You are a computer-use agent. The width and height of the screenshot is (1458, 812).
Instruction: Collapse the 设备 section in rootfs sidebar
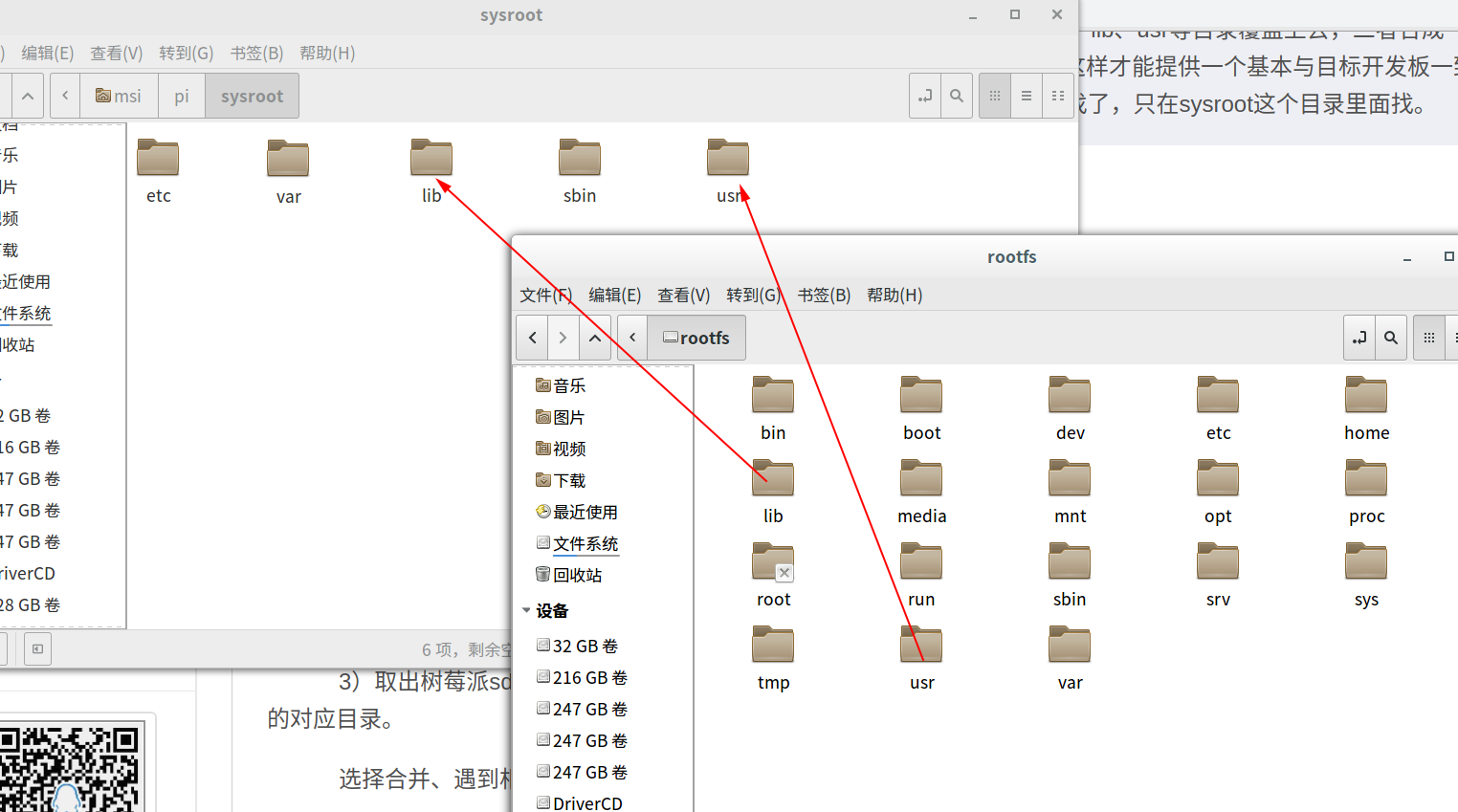(526, 610)
